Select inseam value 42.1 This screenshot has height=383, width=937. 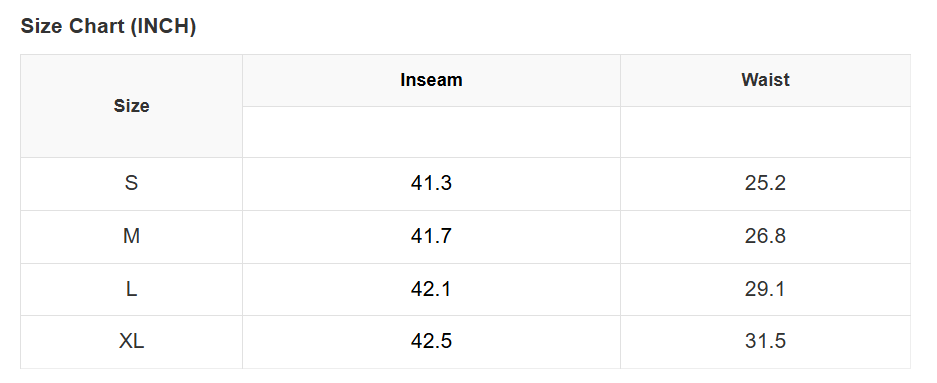[431, 289]
